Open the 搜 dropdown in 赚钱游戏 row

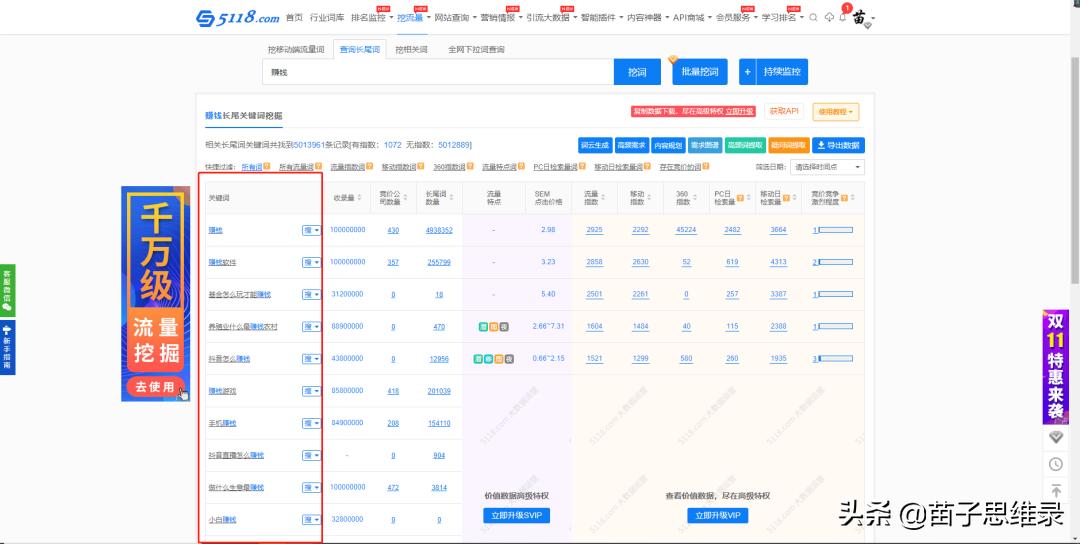point(311,391)
